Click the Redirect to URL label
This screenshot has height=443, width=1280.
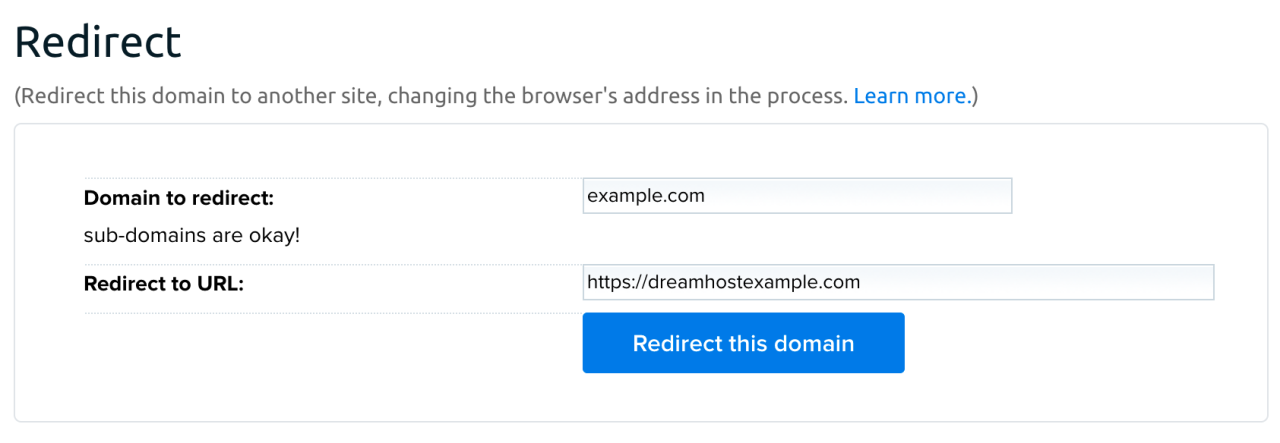[164, 283]
